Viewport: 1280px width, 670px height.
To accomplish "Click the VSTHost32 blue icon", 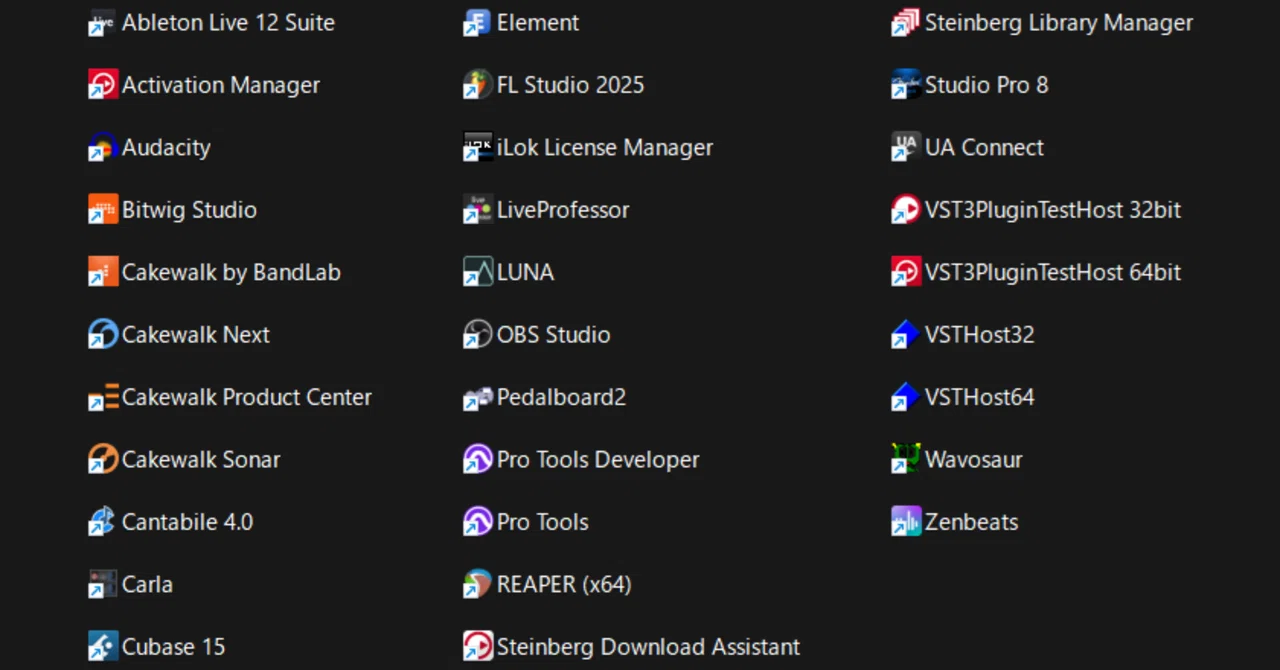I will (x=906, y=335).
